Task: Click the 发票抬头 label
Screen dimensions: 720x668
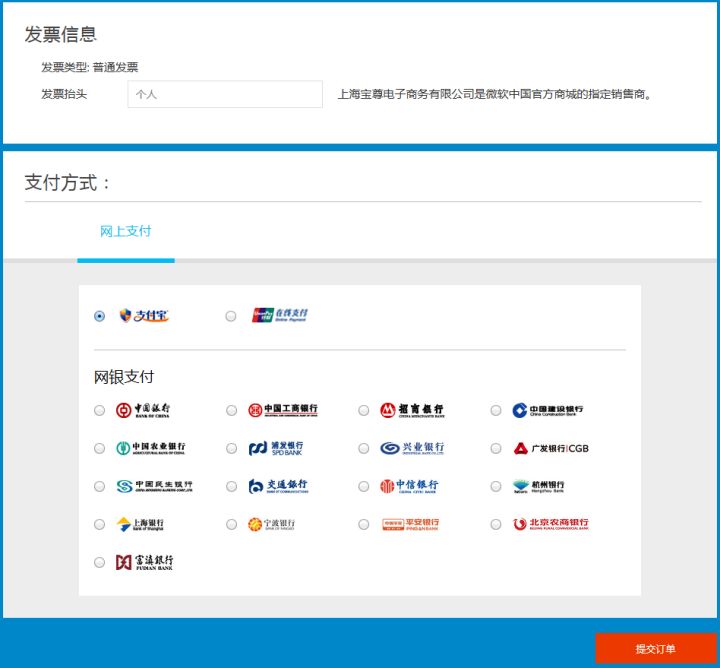Action: tap(64, 94)
